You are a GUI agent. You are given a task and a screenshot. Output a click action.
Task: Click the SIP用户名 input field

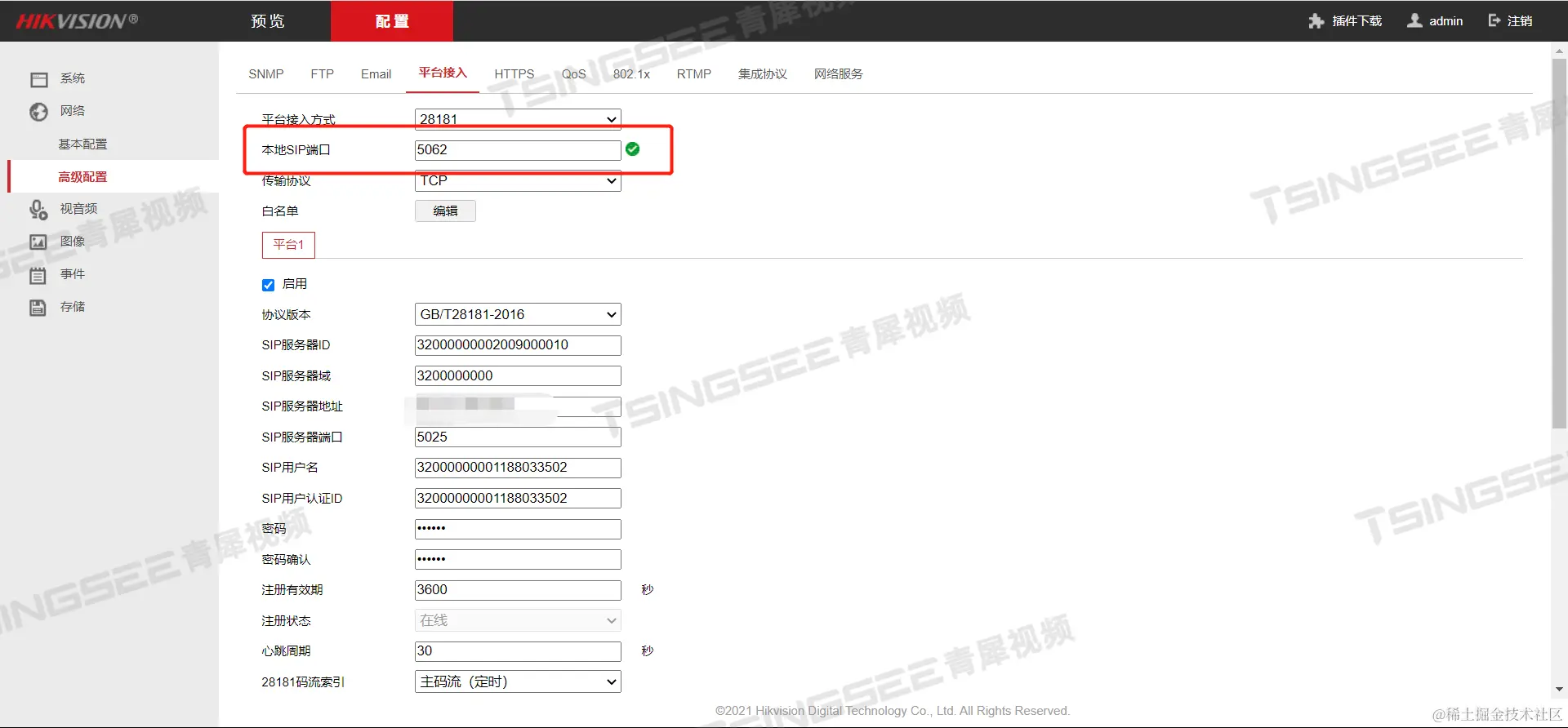tap(518, 468)
